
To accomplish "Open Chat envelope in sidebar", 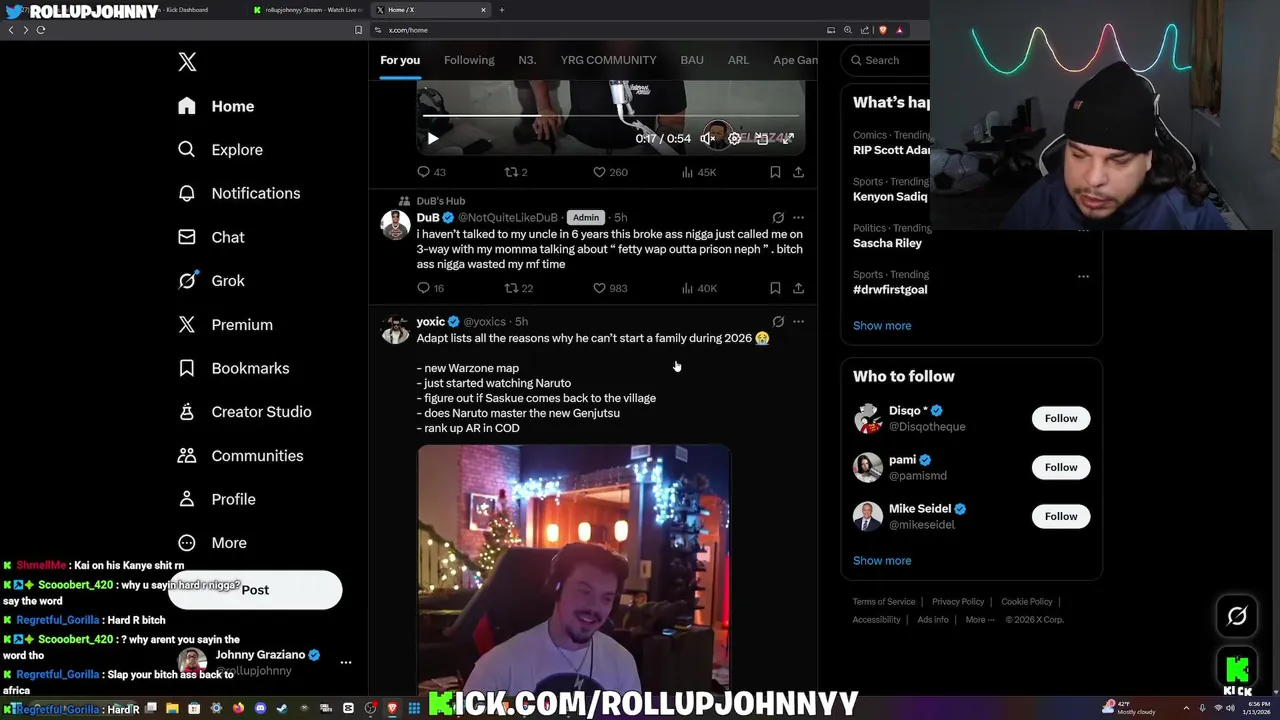I will tap(187, 237).
